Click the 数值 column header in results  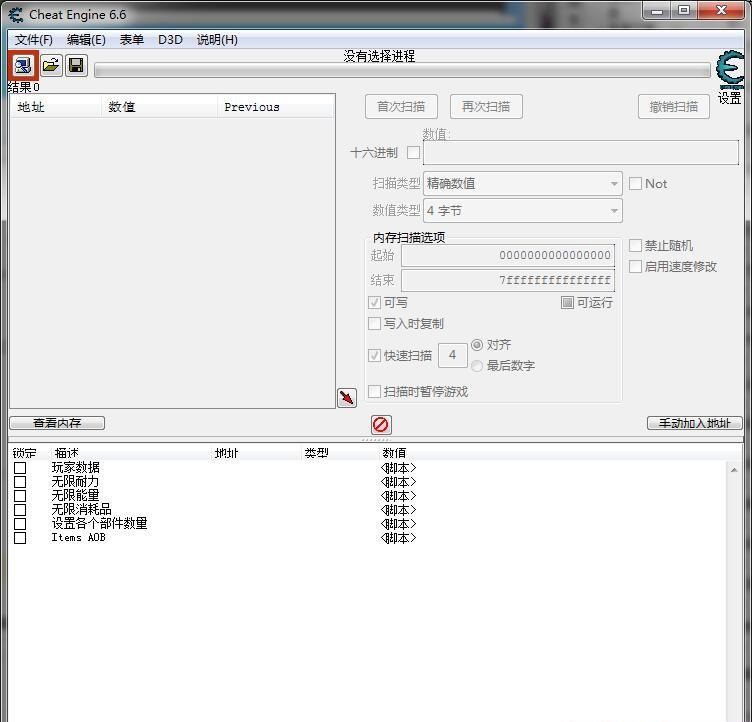[x=159, y=107]
